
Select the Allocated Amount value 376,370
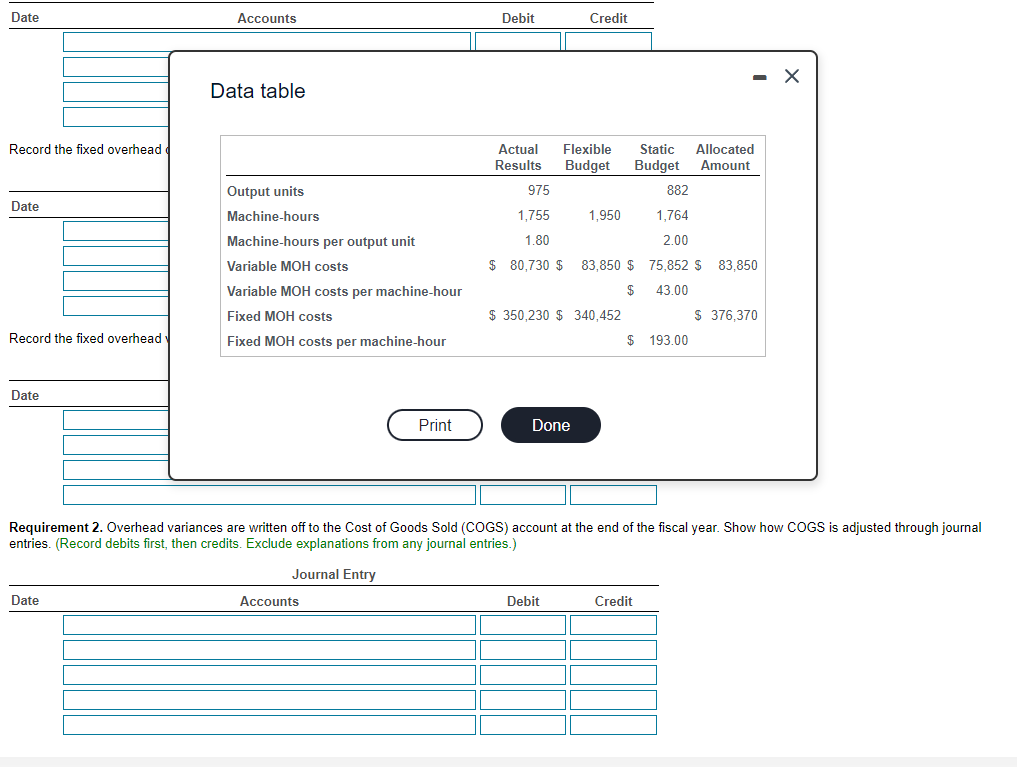[740, 315]
